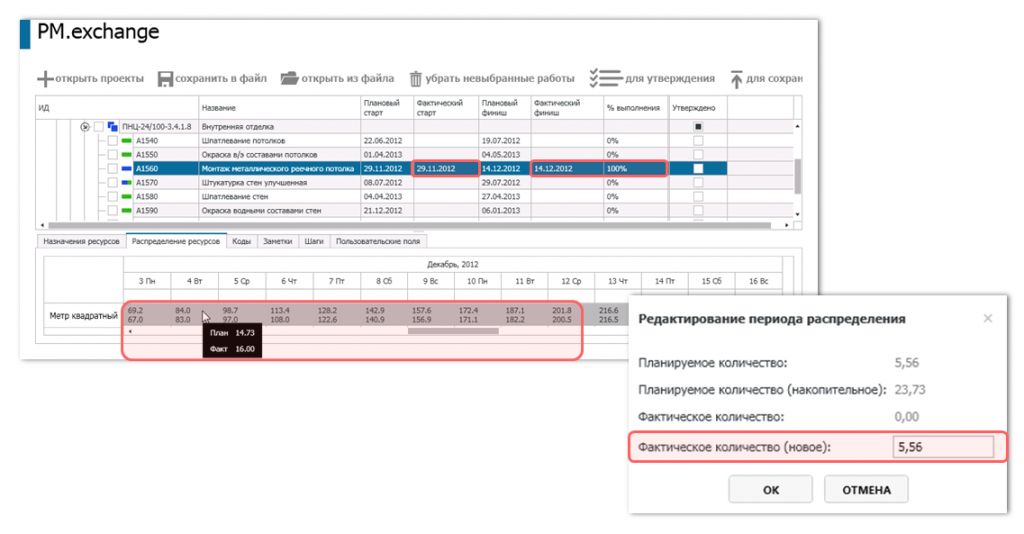The image size is (1024, 534).
Task: Click убрать невыбранные работы toolbar label
Action: pyautogui.click(x=500, y=78)
